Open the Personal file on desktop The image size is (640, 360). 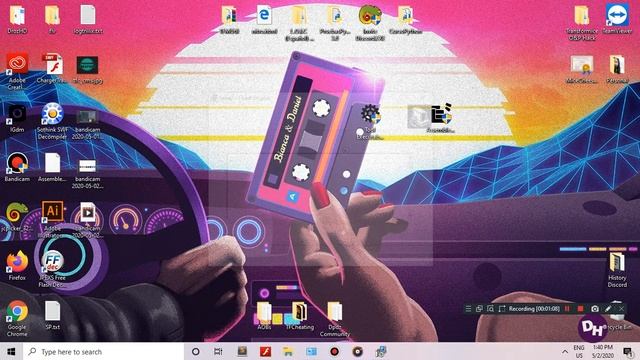tap(617, 69)
